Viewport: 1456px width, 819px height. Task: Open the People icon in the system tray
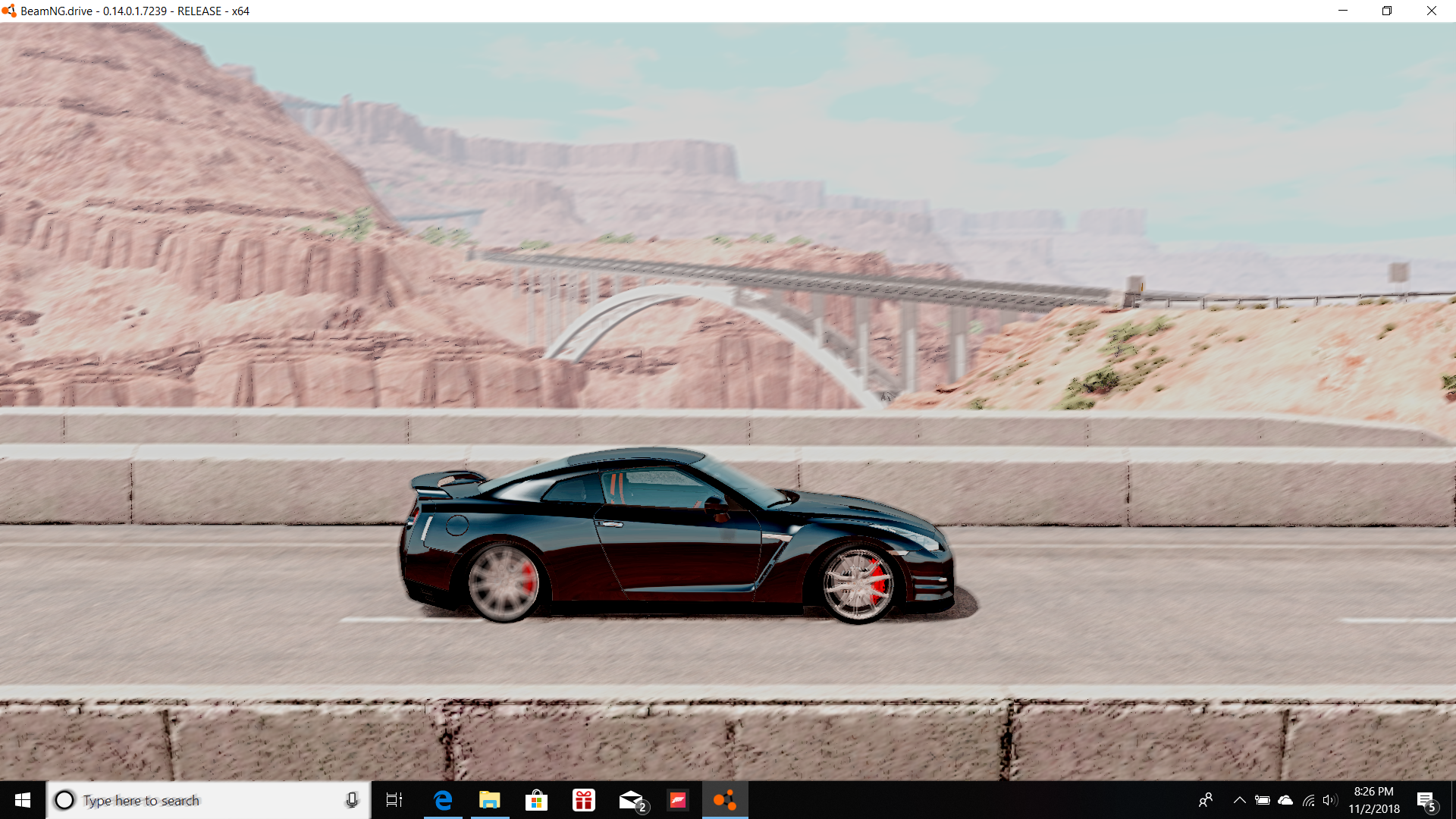click(x=1206, y=800)
